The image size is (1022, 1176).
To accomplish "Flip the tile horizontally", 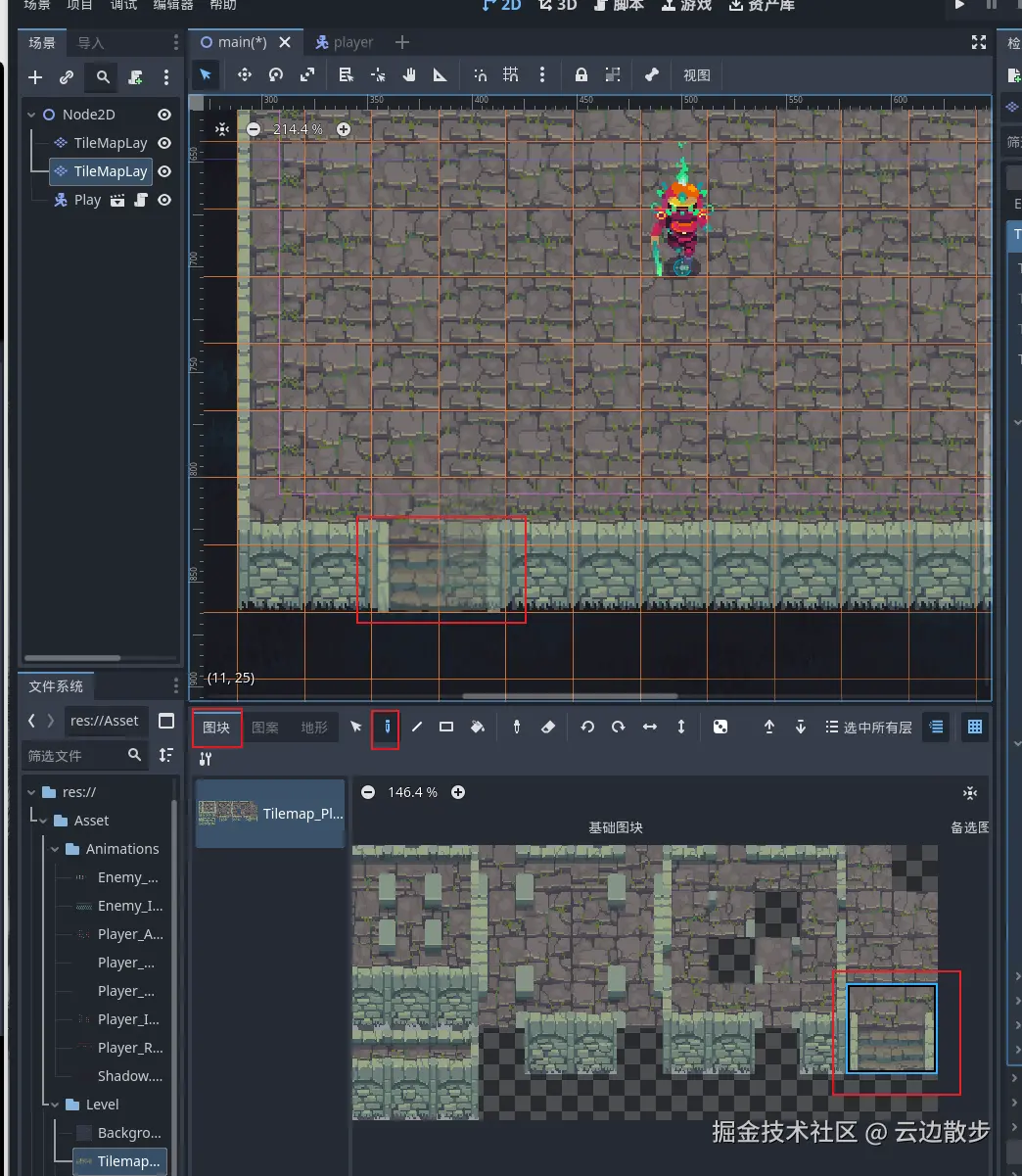I will [650, 728].
